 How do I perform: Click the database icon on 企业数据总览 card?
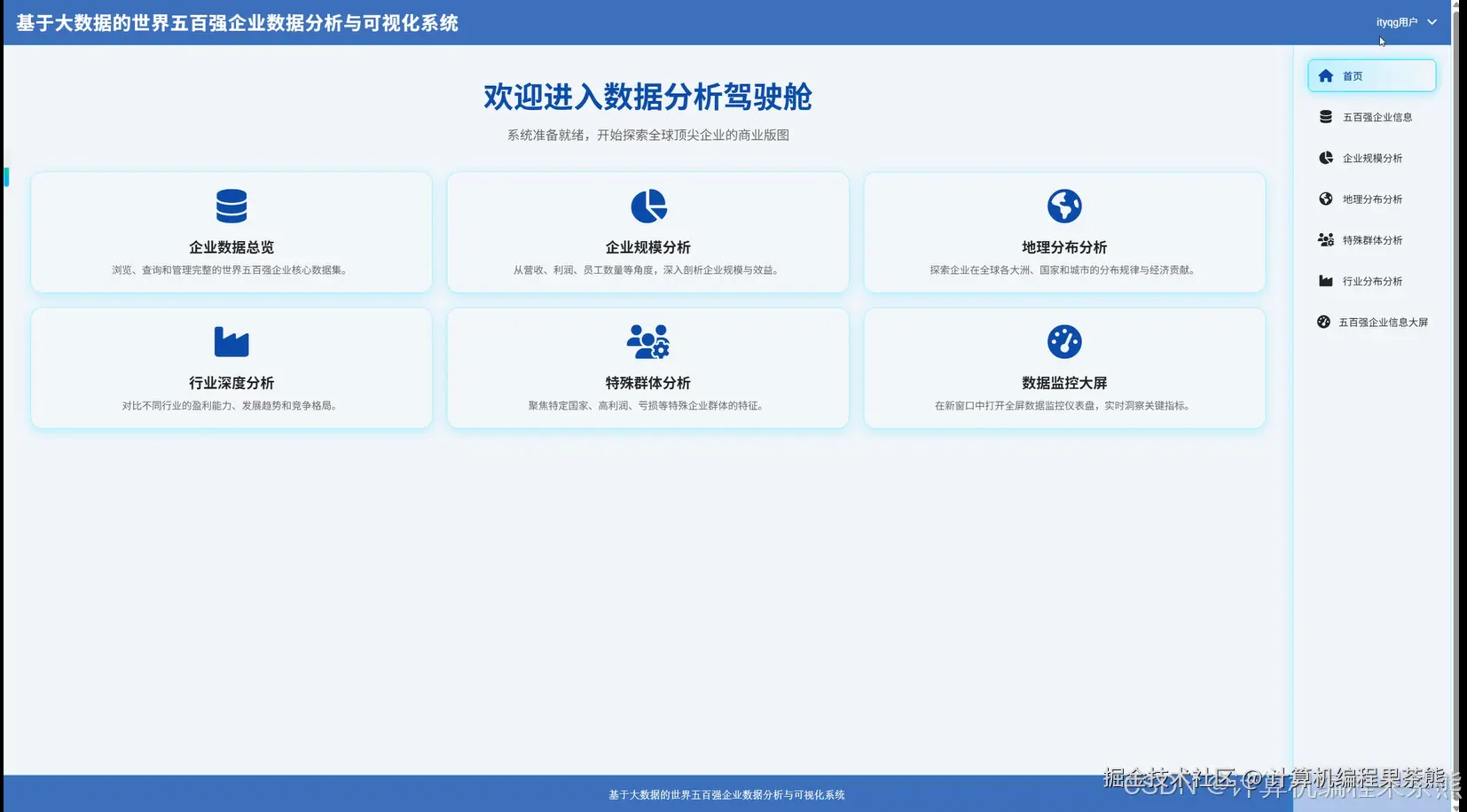point(231,206)
